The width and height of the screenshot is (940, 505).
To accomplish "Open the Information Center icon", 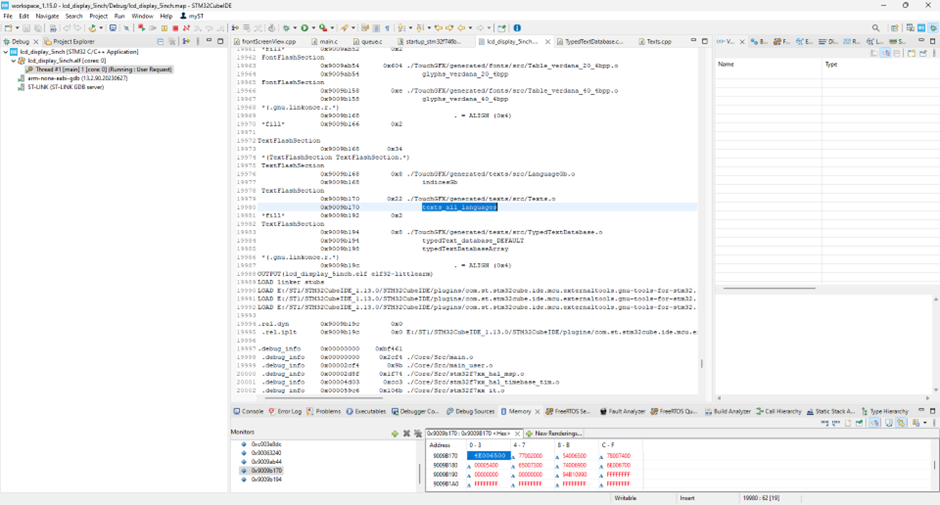I will coord(517,28).
